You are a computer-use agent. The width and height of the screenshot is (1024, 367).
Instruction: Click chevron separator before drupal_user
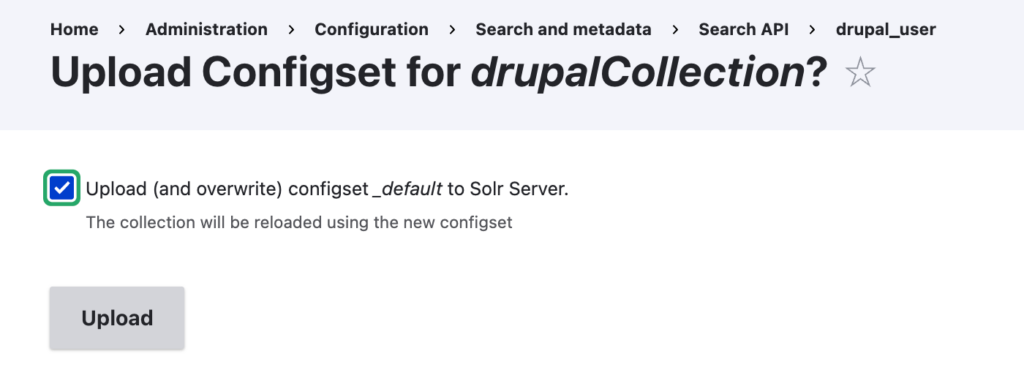coord(812,29)
